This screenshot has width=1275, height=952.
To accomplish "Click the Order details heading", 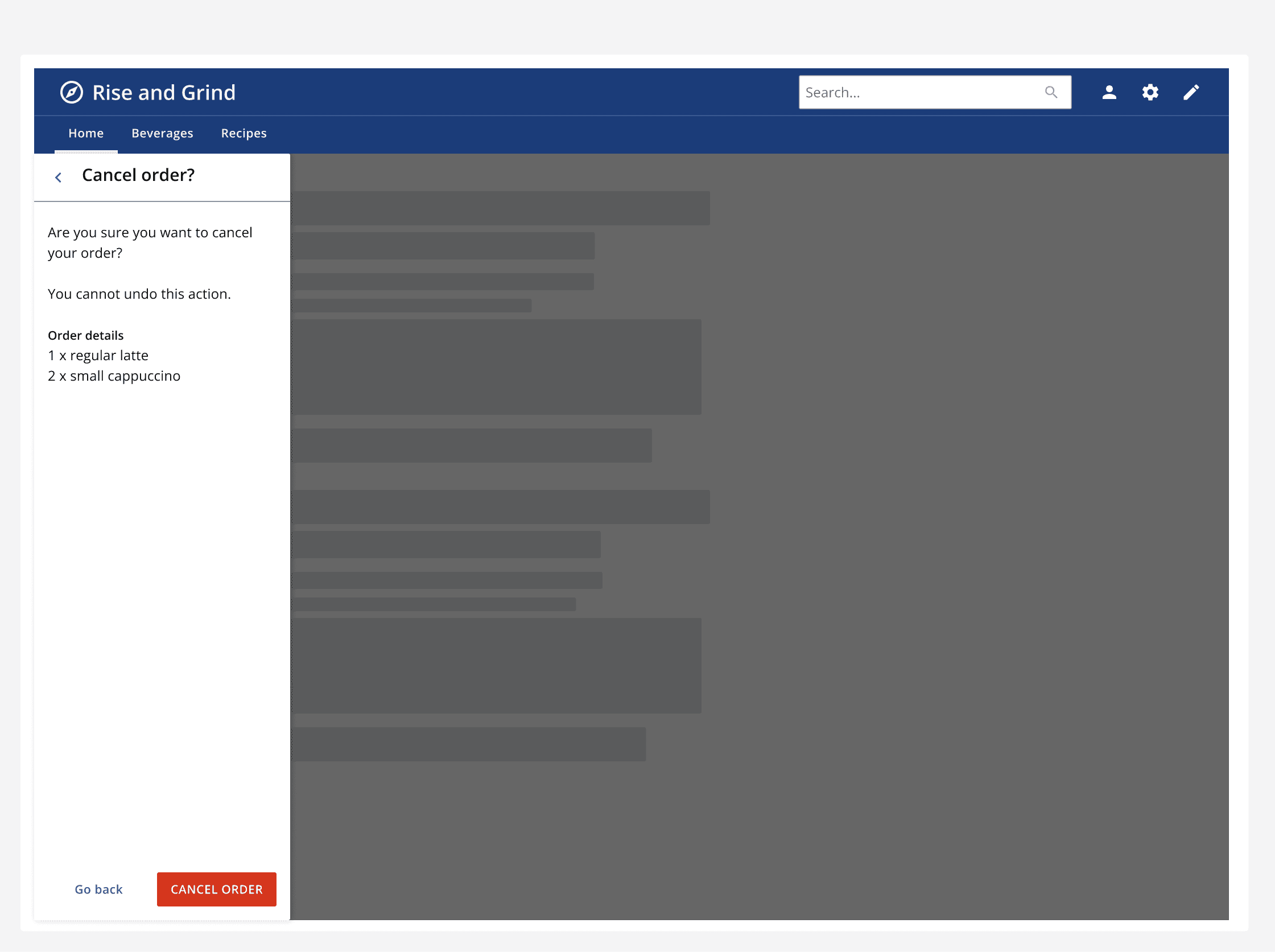I will [x=85, y=335].
